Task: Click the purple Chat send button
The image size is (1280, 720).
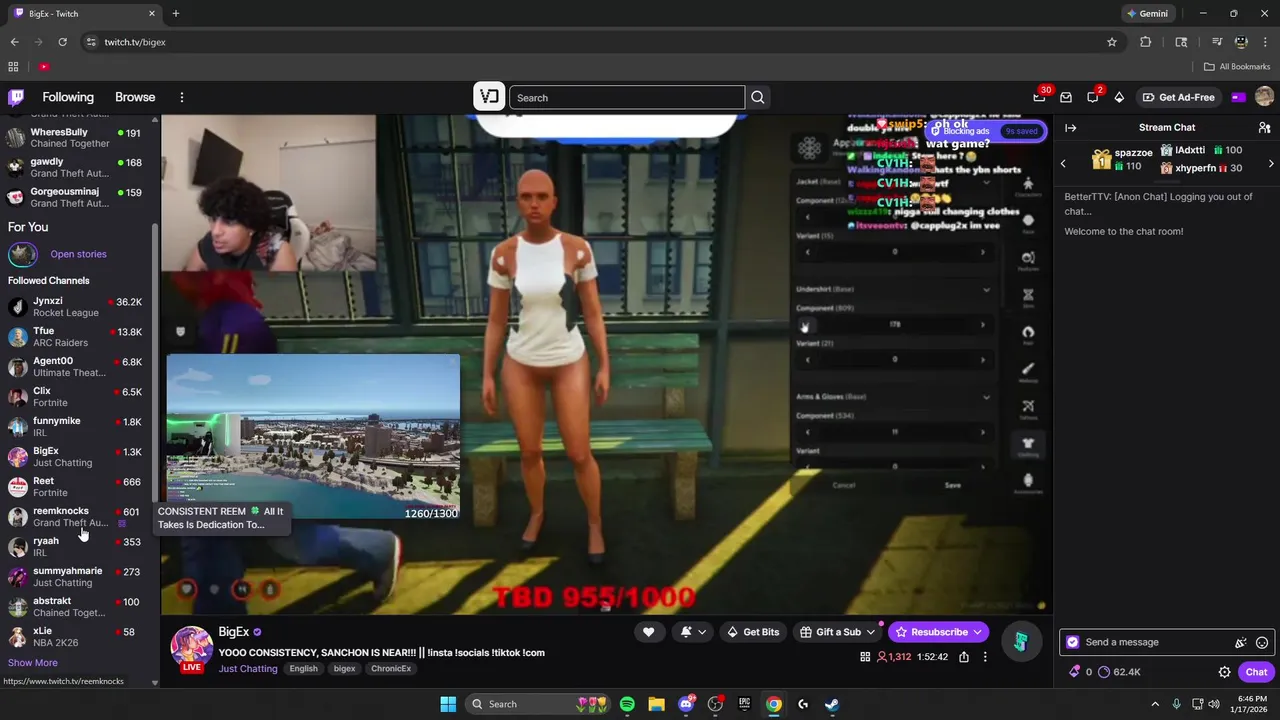Action: pyautogui.click(x=1256, y=672)
